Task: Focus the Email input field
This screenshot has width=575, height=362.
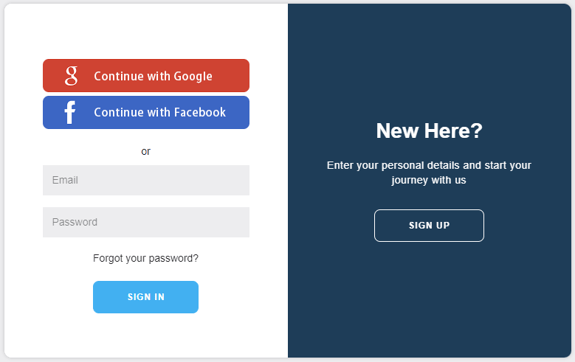Action: point(146,180)
